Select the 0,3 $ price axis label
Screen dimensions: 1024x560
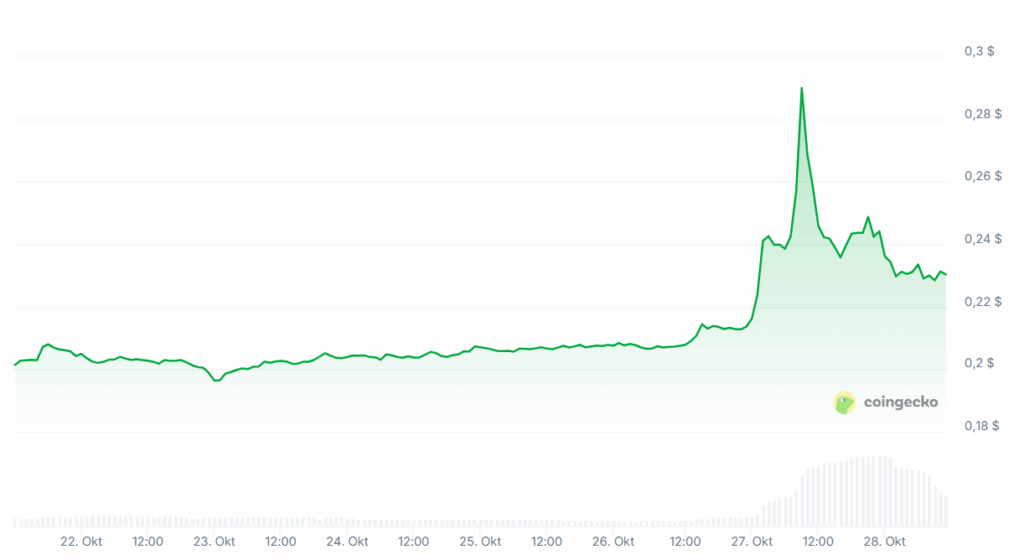click(978, 51)
